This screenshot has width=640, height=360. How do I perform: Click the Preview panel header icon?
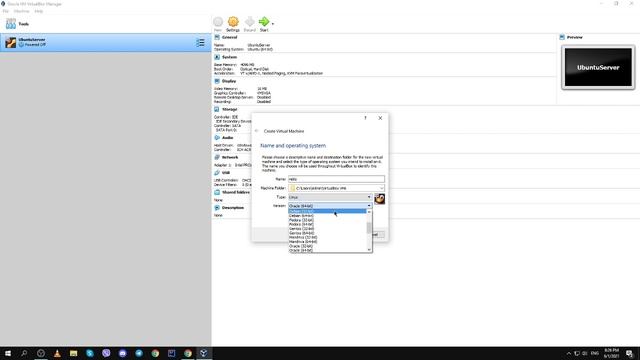pos(562,37)
